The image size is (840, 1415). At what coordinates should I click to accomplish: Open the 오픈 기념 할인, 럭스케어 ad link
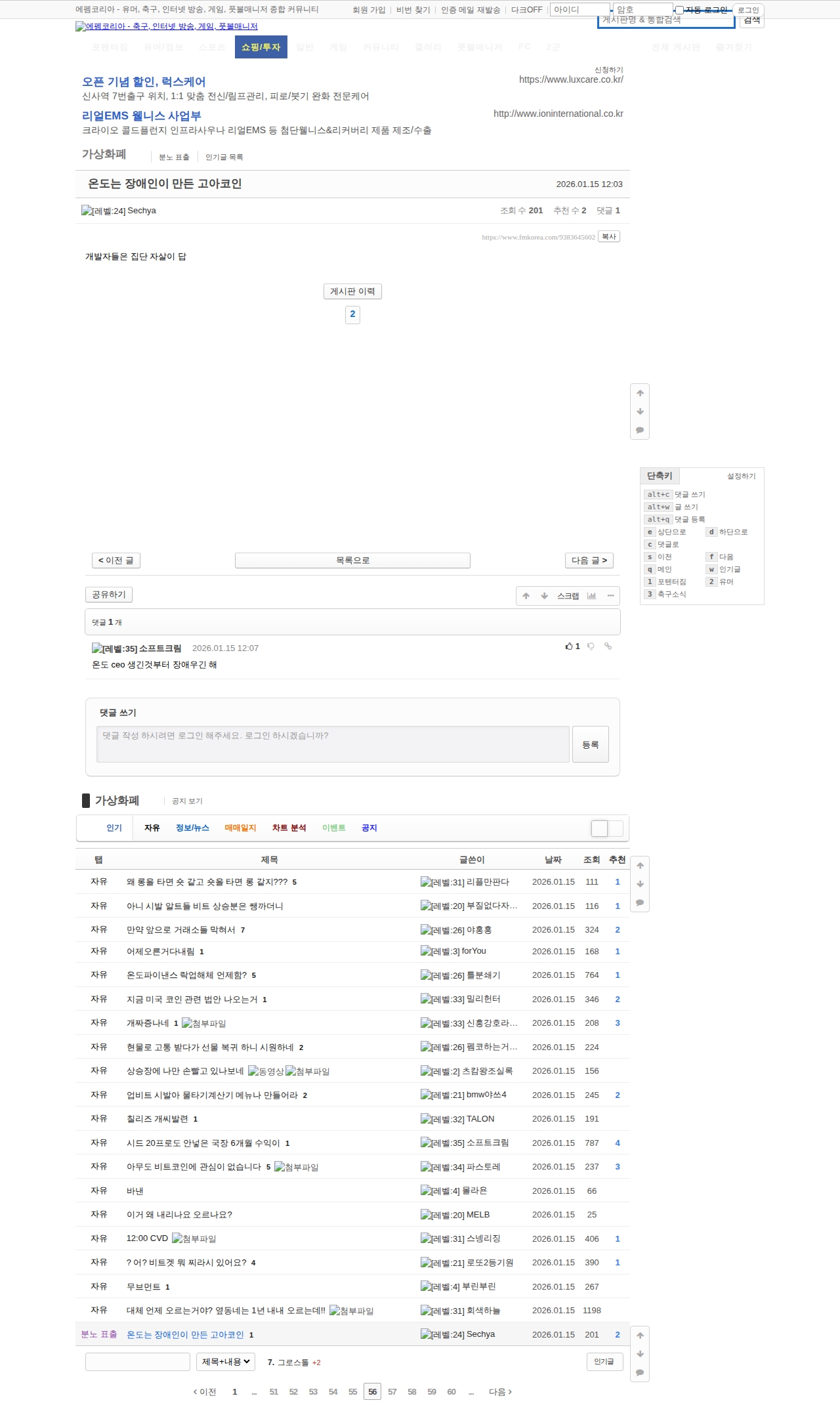(144, 82)
